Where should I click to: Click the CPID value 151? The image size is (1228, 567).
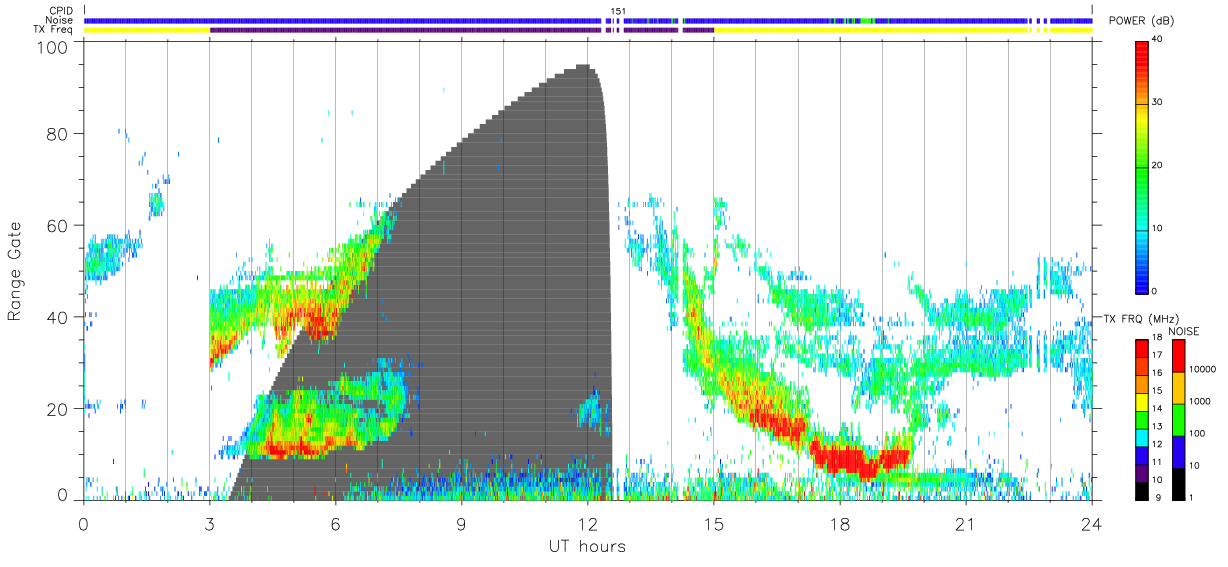pyautogui.click(x=618, y=11)
